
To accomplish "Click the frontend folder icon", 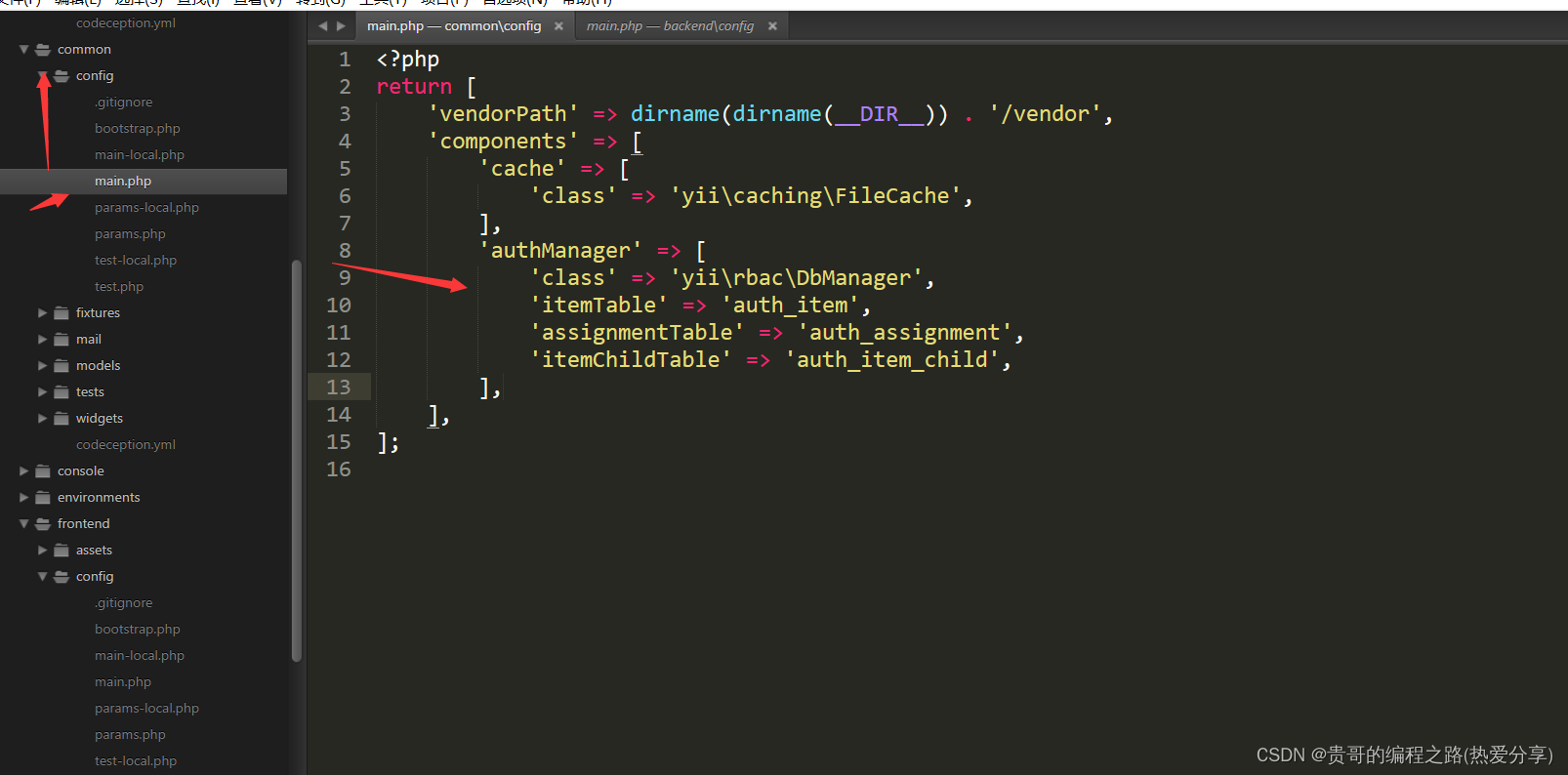I will click(x=43, y=524).
